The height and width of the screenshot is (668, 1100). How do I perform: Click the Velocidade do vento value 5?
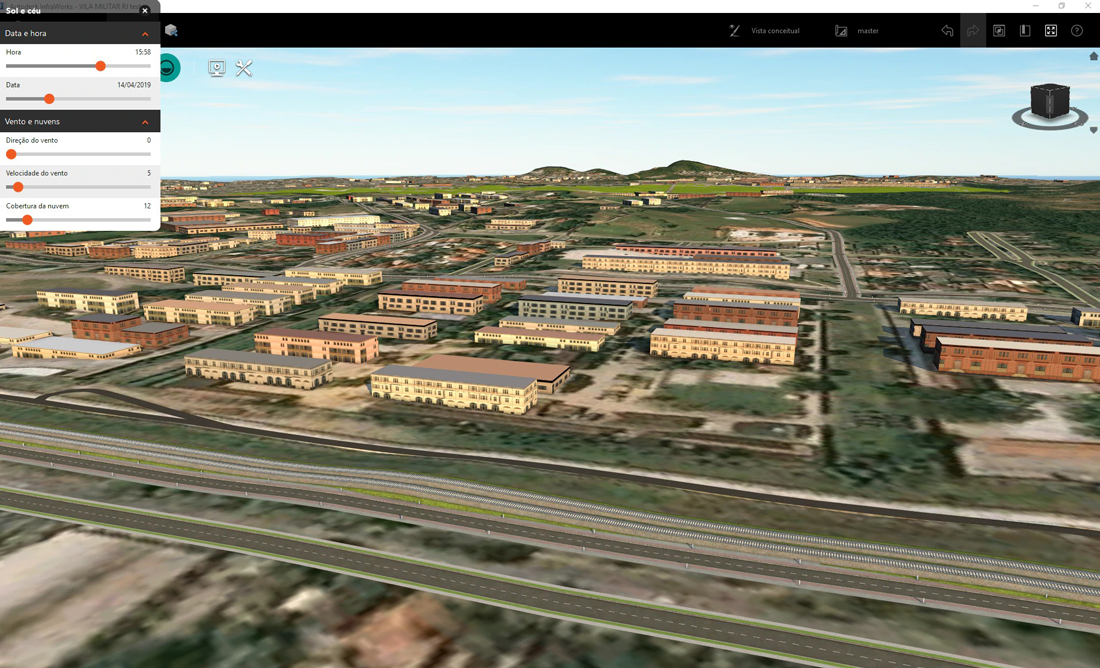pyautogui.click(x=149, y=173)
